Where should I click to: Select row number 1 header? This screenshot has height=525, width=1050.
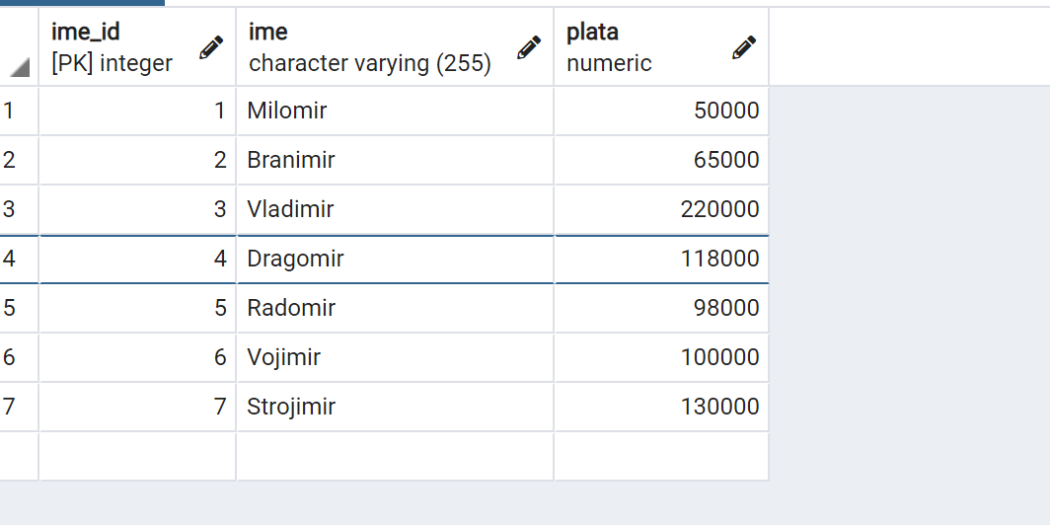click(x=19, y=110)
